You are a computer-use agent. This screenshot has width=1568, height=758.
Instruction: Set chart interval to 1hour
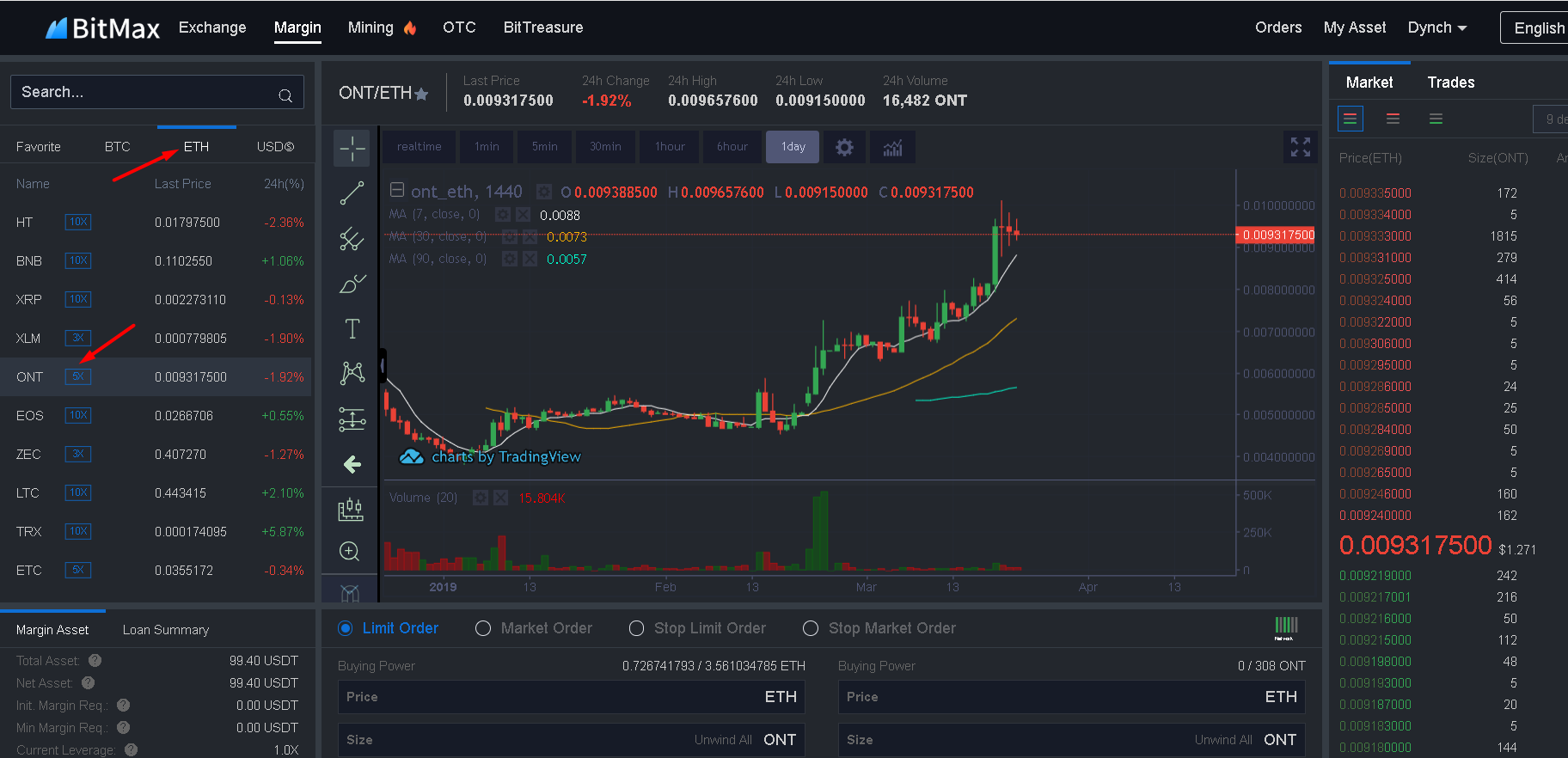coord(670,147)
